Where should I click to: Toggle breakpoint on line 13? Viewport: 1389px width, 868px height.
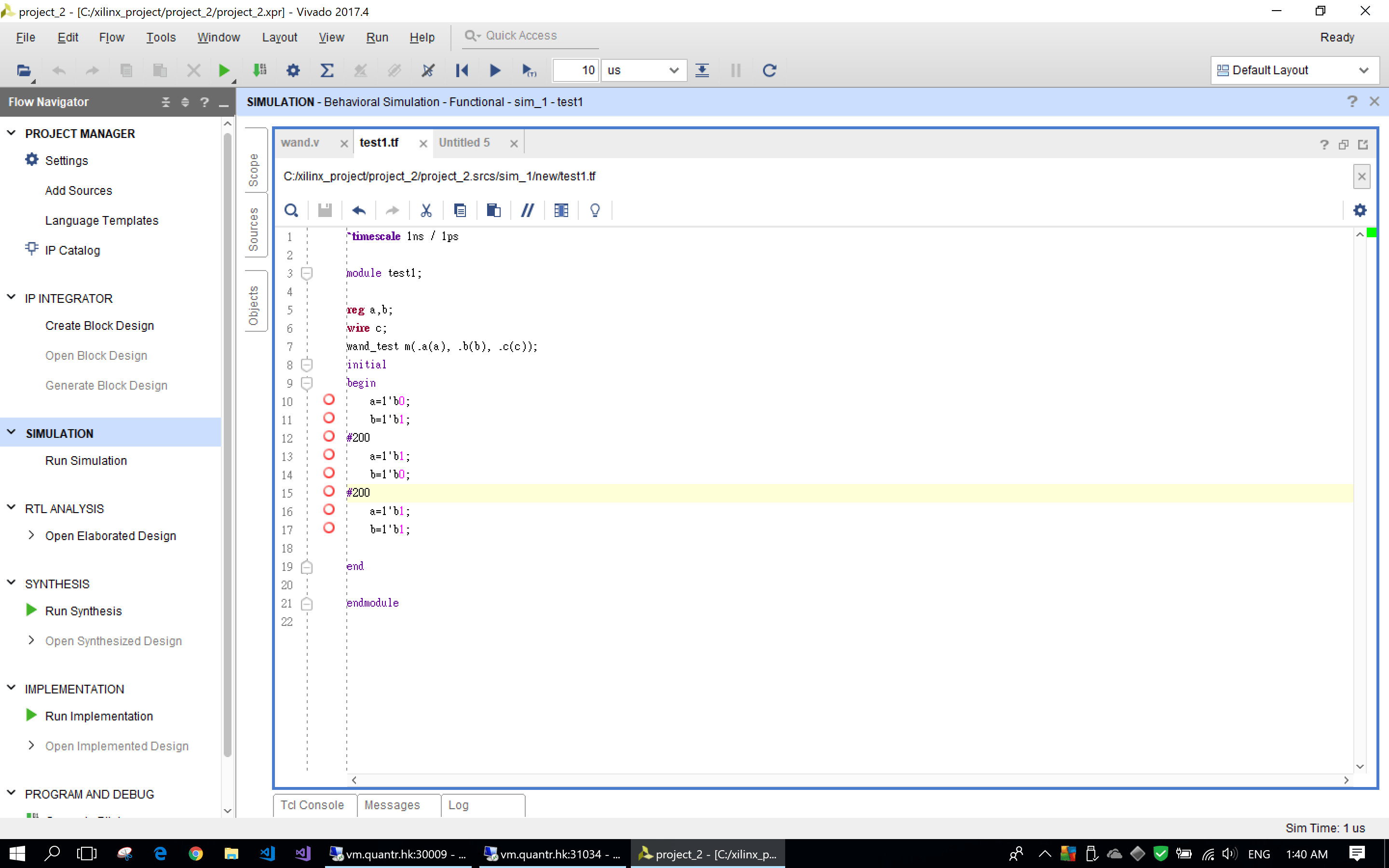(329, 455)
